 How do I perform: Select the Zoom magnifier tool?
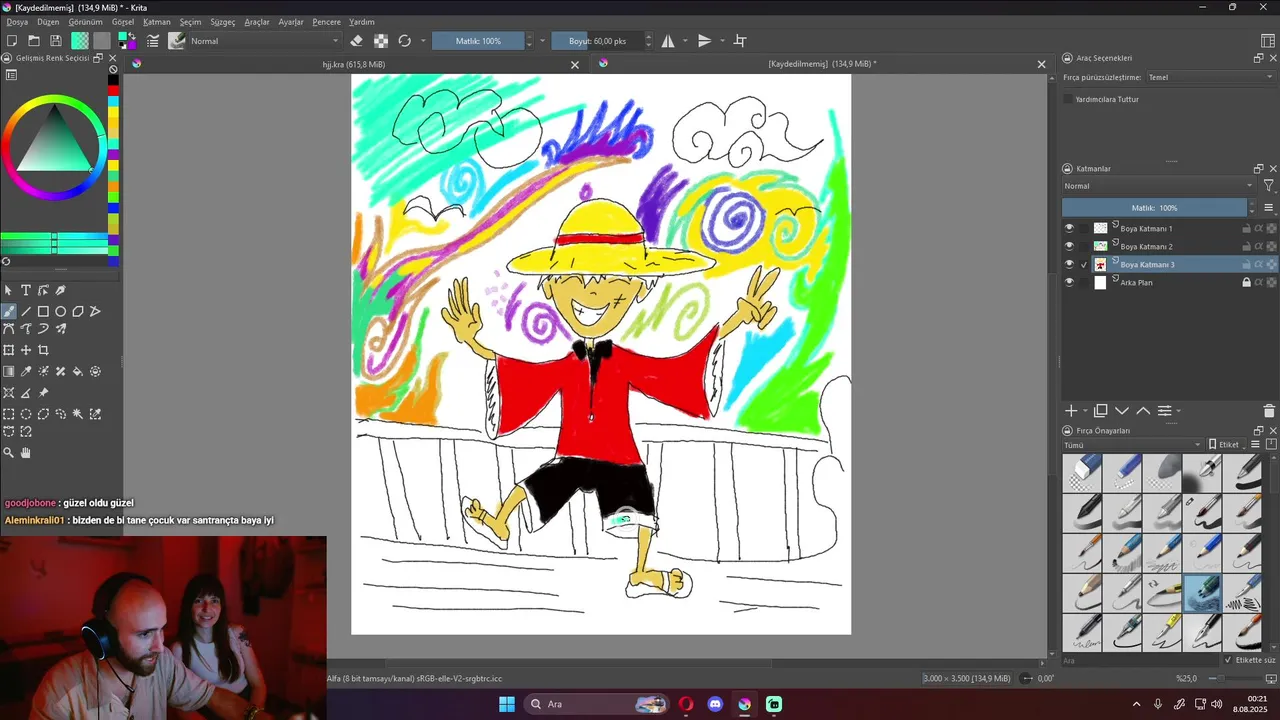(x=9, y=453)
